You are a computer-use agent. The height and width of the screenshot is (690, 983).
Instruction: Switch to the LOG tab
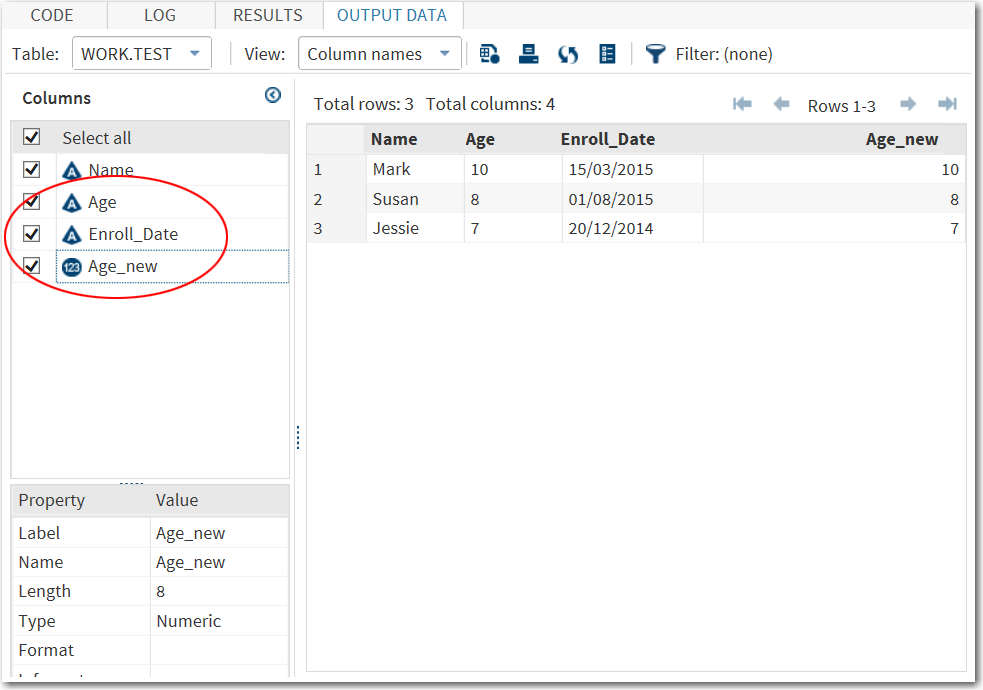pos(160,15)
